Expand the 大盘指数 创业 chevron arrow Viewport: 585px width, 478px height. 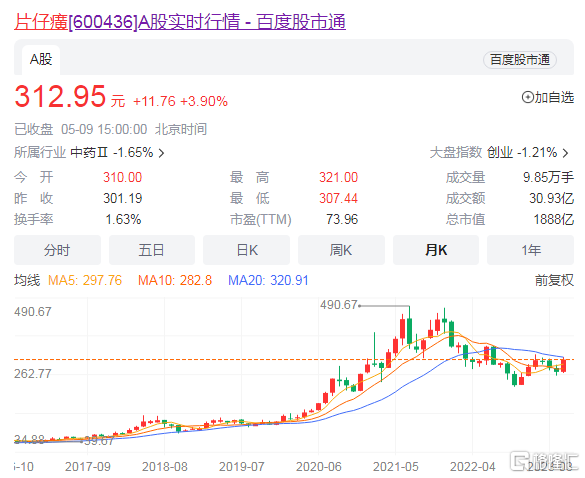pyautogui.click(x=566, y=153)
